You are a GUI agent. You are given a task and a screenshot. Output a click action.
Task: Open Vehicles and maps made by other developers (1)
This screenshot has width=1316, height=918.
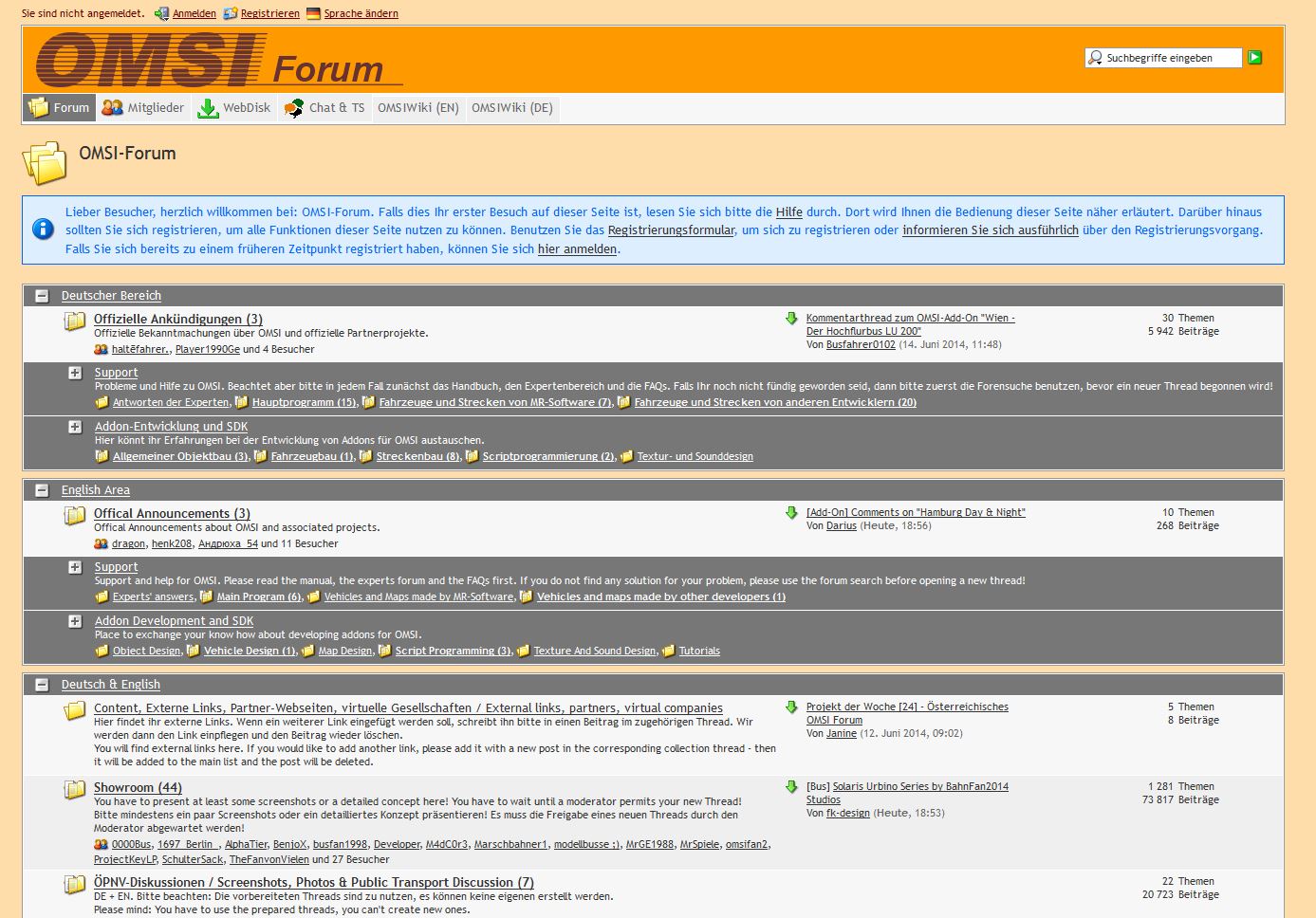point(661,597)
